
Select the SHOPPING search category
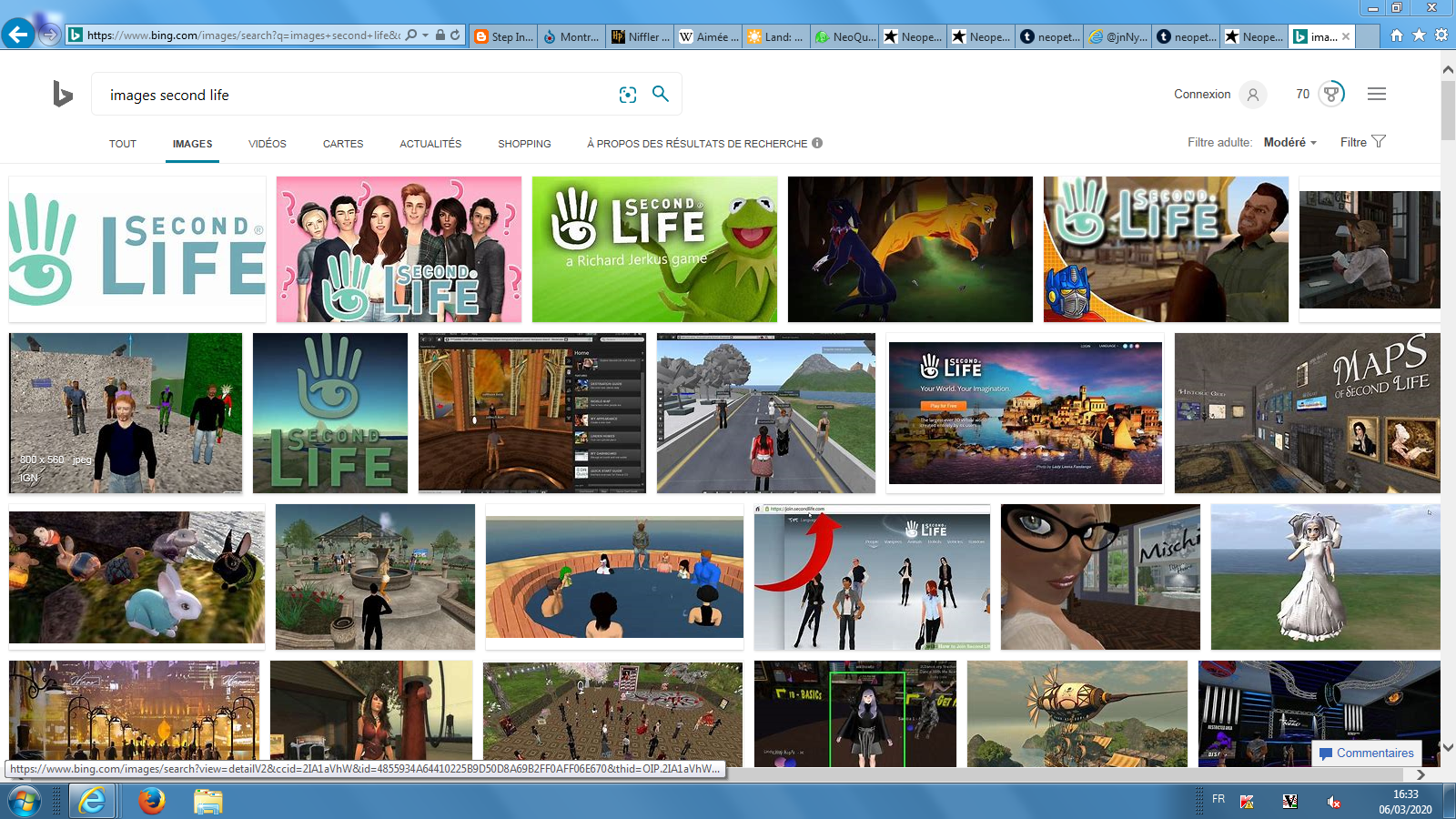(x=524, y=144)
